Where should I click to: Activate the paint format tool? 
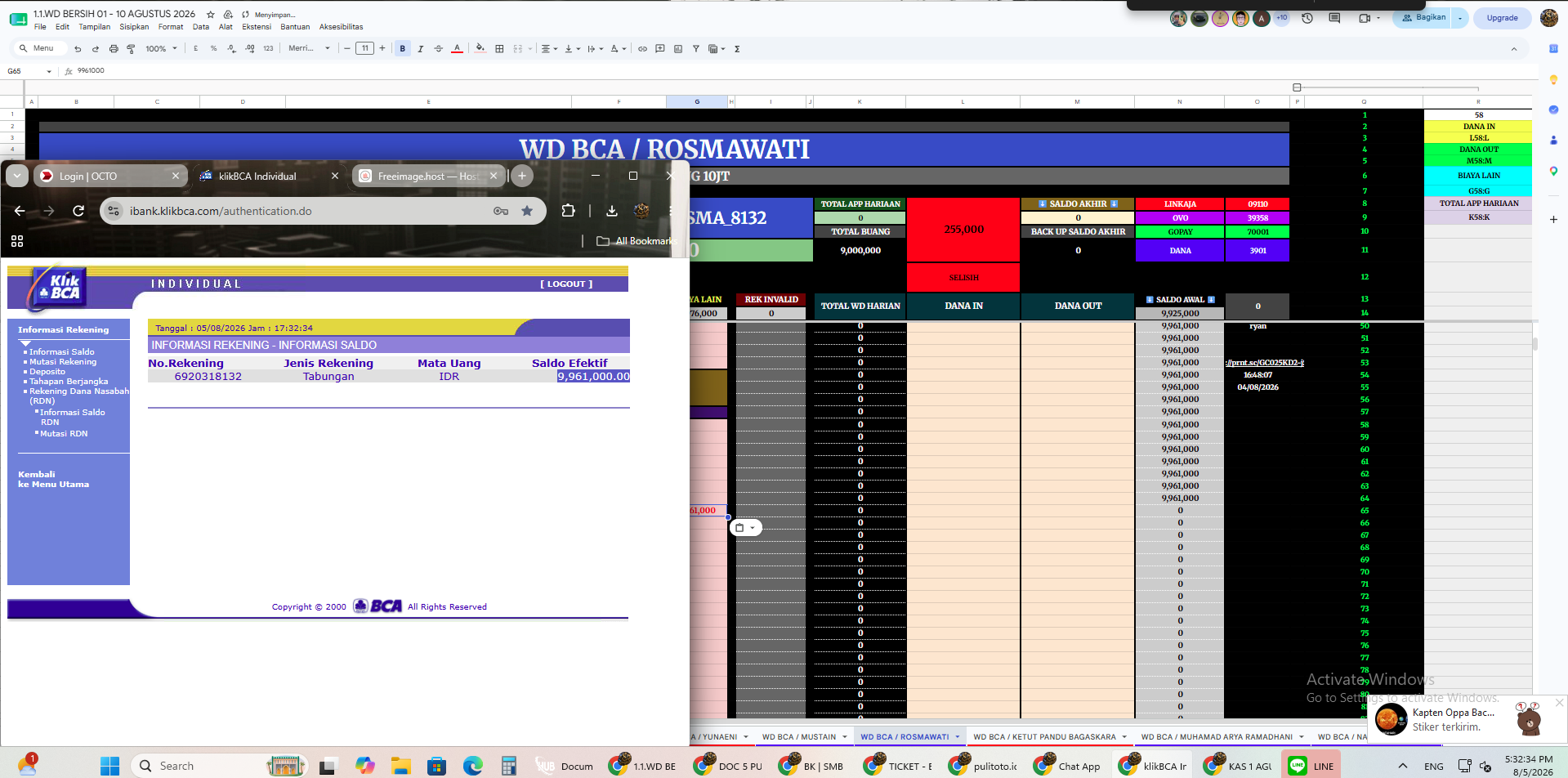tap(131, 49)
